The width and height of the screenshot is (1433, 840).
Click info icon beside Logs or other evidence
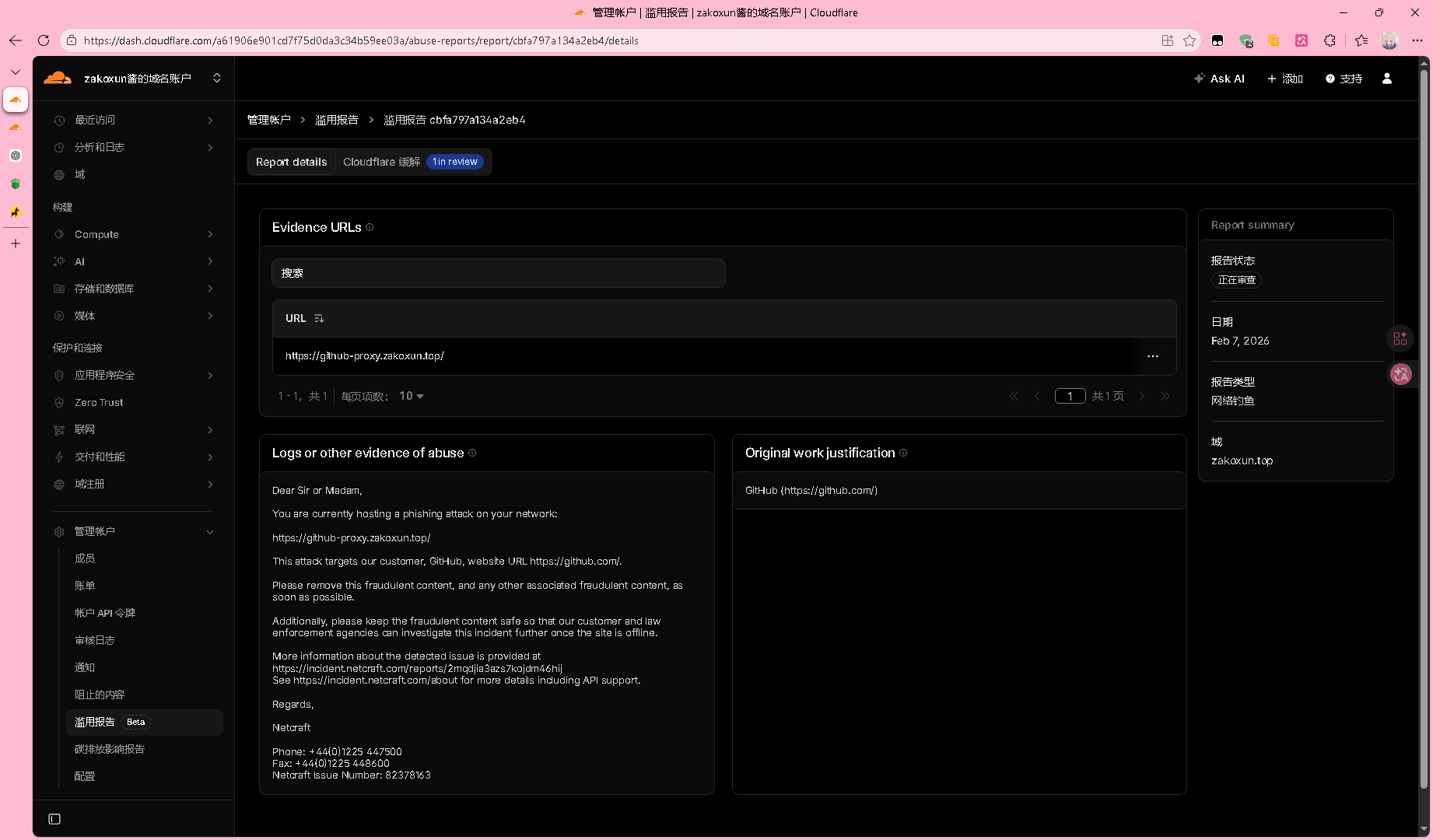472,453
